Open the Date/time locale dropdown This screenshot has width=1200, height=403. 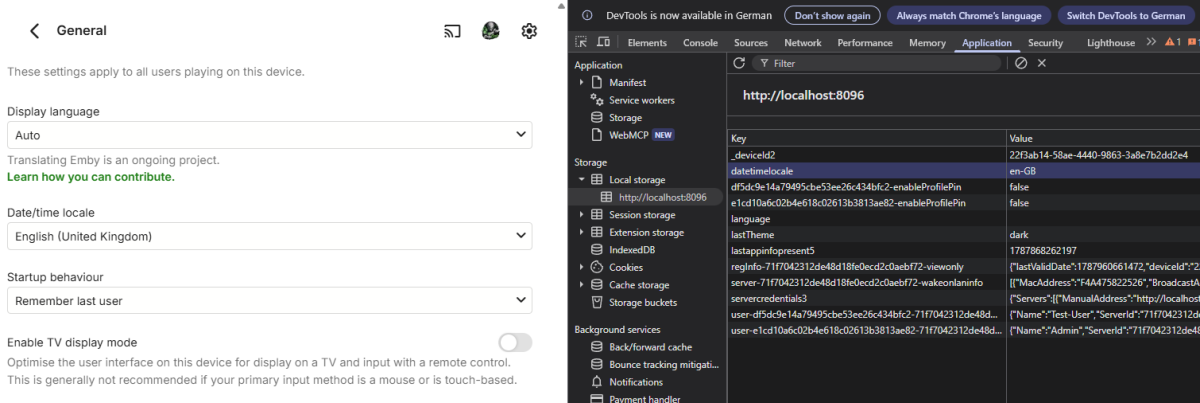[270, 236]
